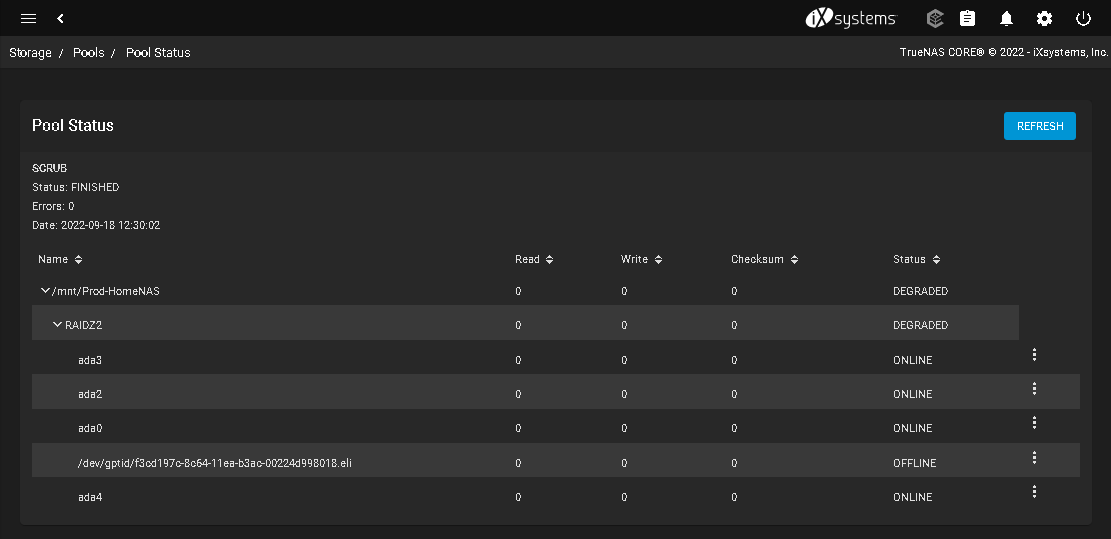Click the back arrow in top bar

point(61,18)
